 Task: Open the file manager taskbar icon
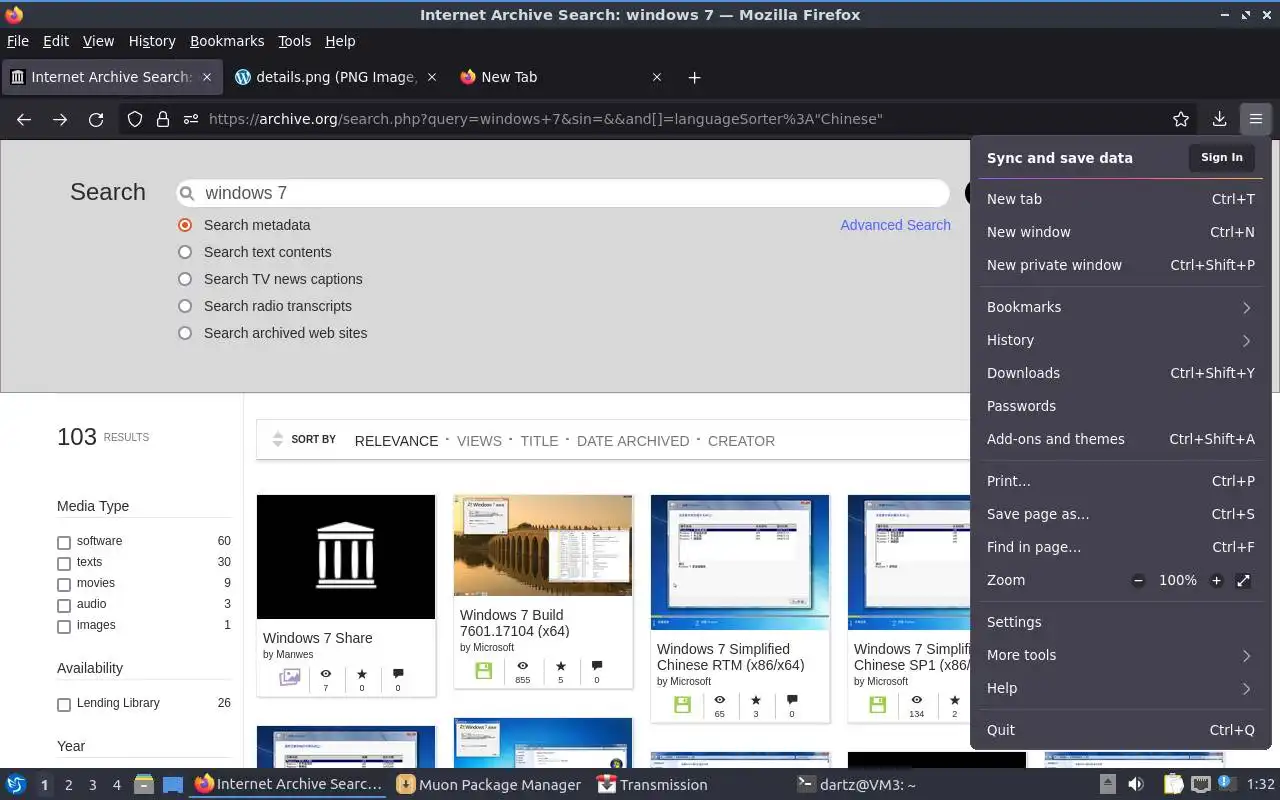pyautogui.click(x=144, y=785)
